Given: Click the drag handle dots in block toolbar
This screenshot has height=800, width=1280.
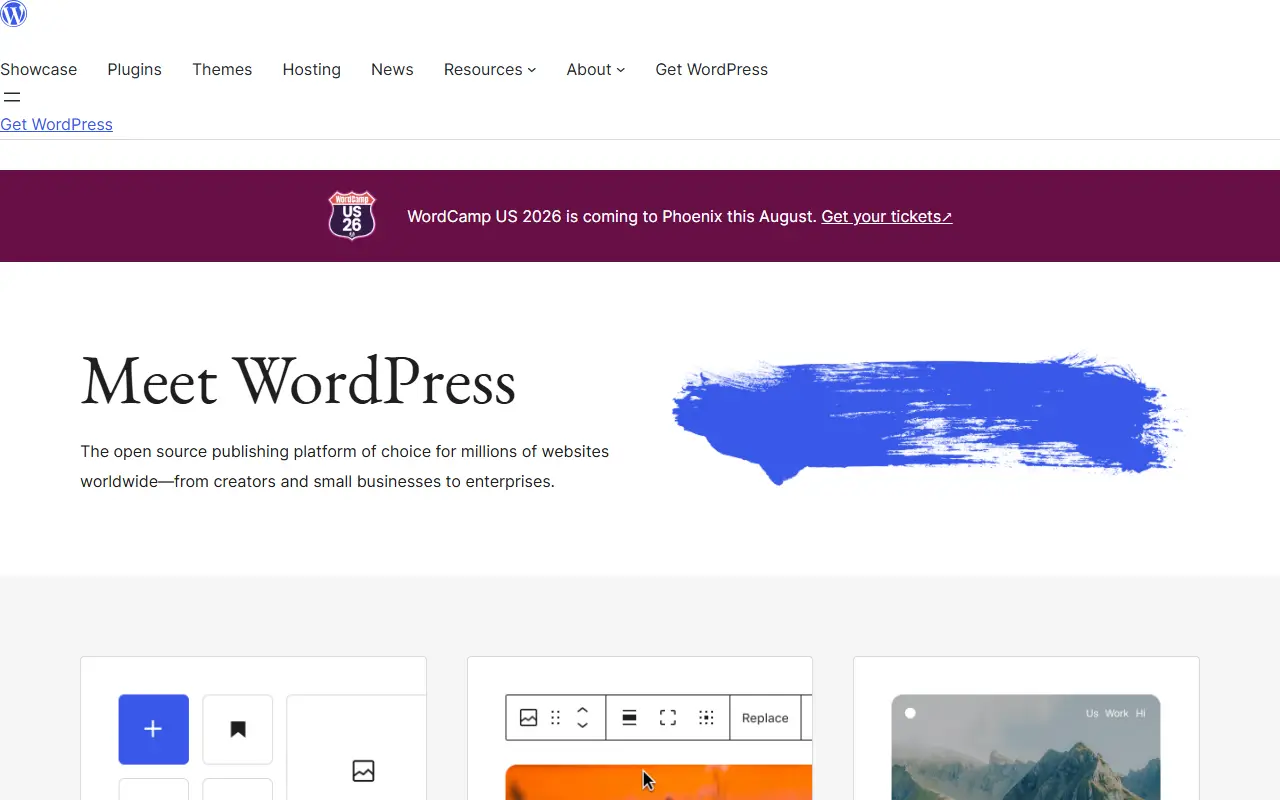Looking at the screenshot, I should point(556,718).
